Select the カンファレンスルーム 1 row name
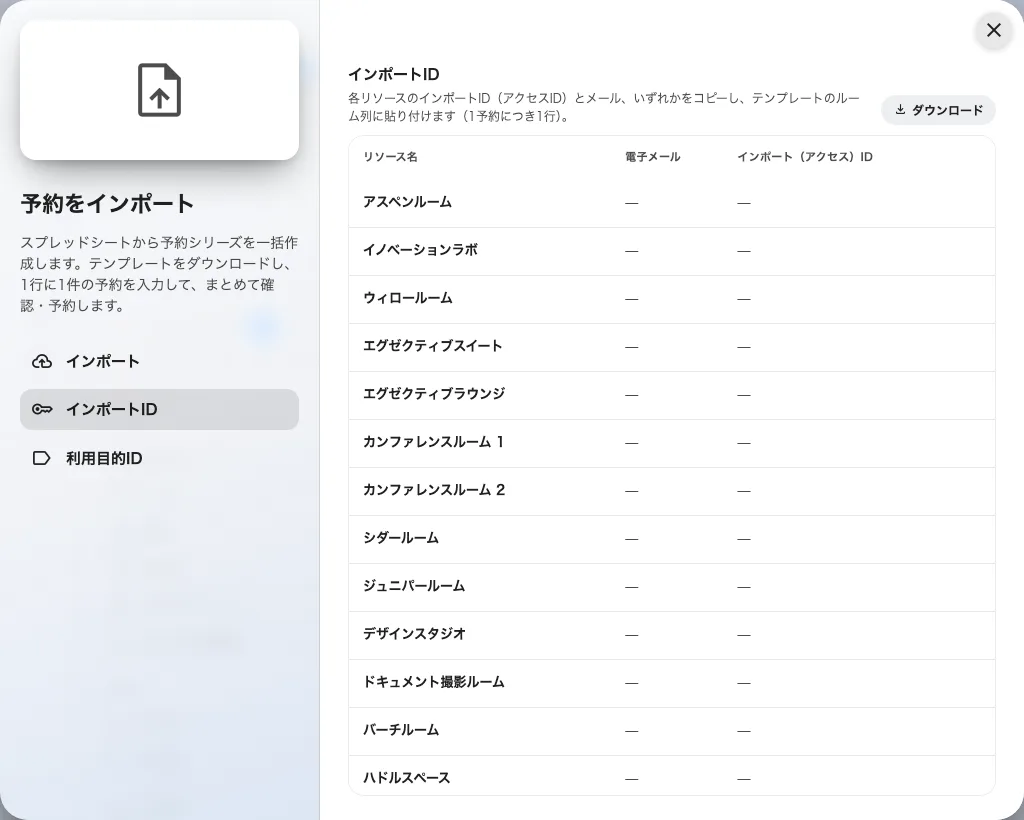 pyautogui.click(x=434, y=442)
